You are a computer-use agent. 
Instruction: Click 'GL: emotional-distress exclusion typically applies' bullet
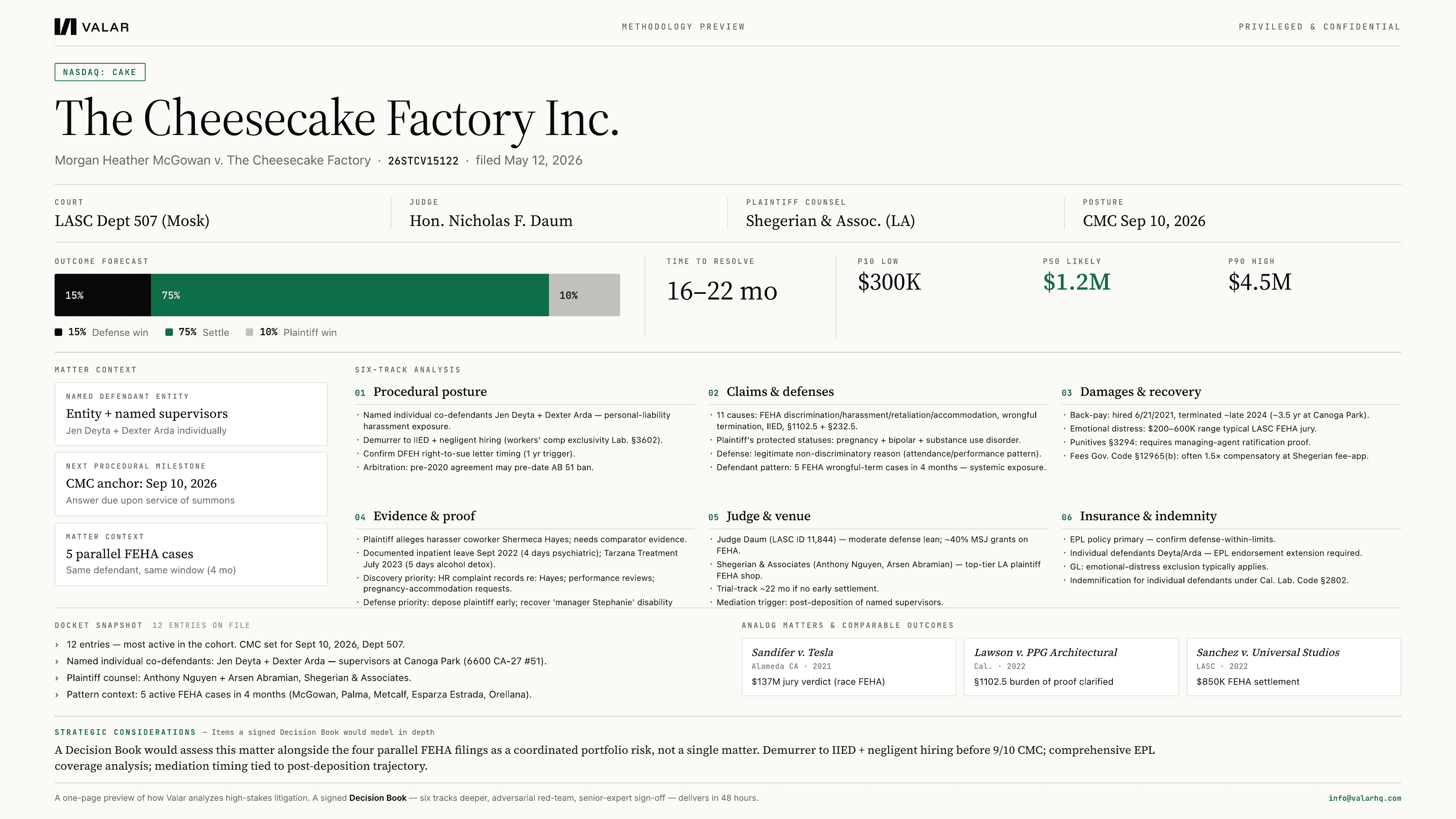(1169, 567)
